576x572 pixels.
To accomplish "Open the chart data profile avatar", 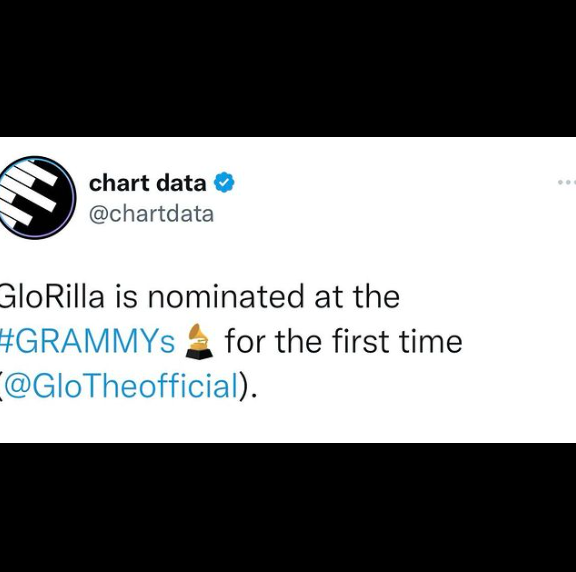I will coord(37,198).
